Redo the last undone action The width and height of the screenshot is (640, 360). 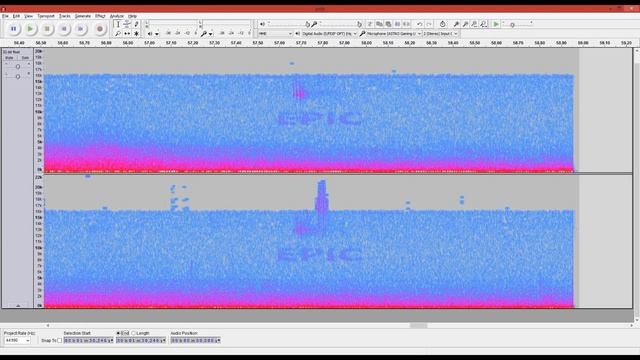pyautogui.click(x=429, y=24)
